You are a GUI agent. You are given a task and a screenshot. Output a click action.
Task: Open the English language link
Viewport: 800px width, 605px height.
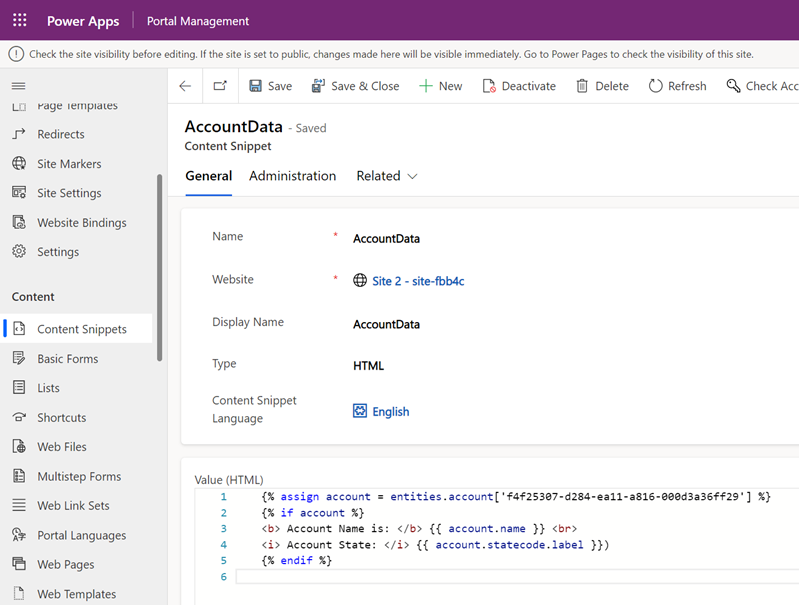pos(390,411)
